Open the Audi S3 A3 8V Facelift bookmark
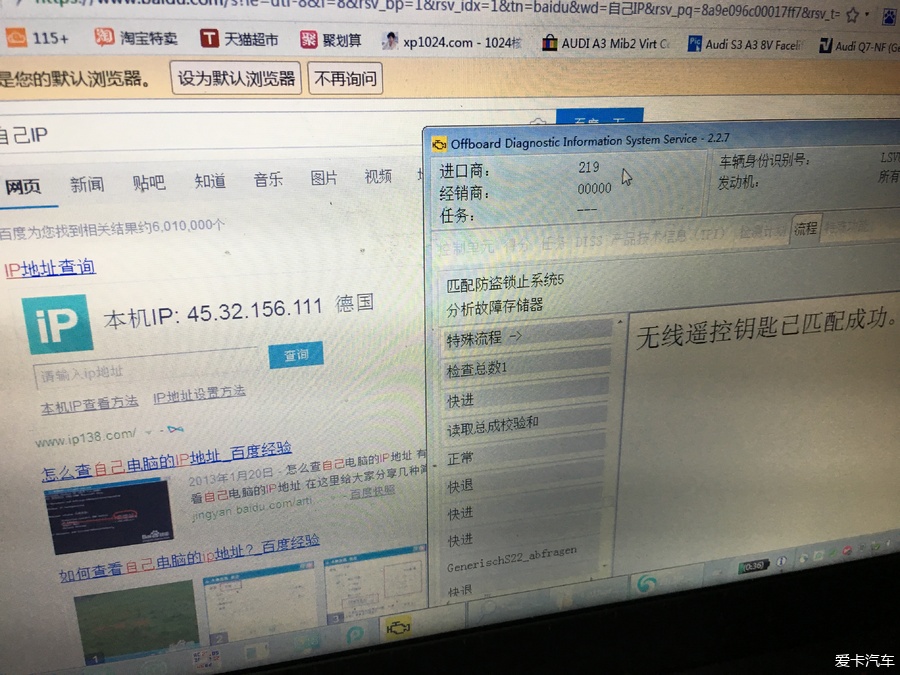The height and width of the screenshot is (675, 900). coord(746,44)
